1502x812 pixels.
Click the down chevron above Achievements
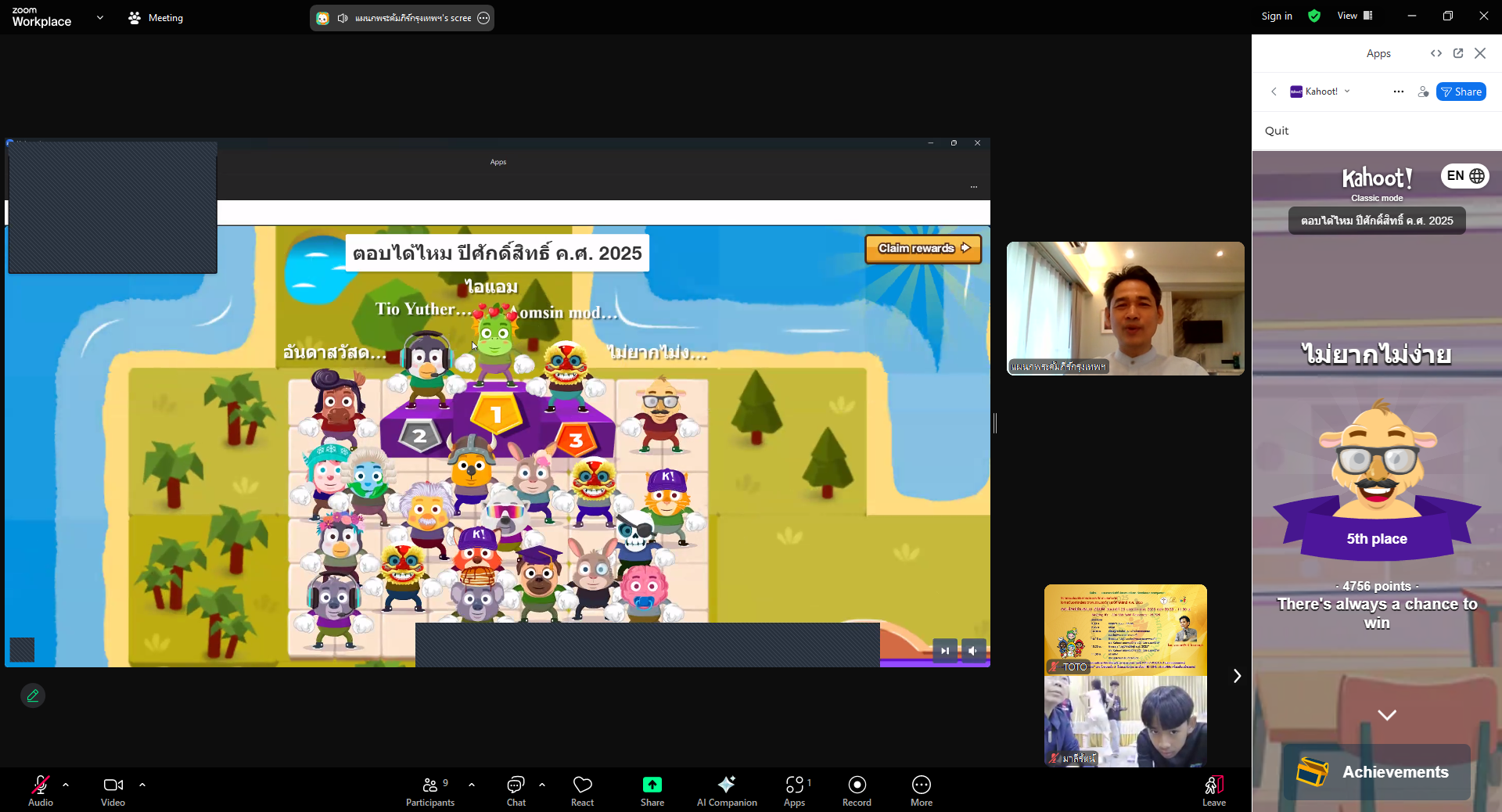point(1387,715)
